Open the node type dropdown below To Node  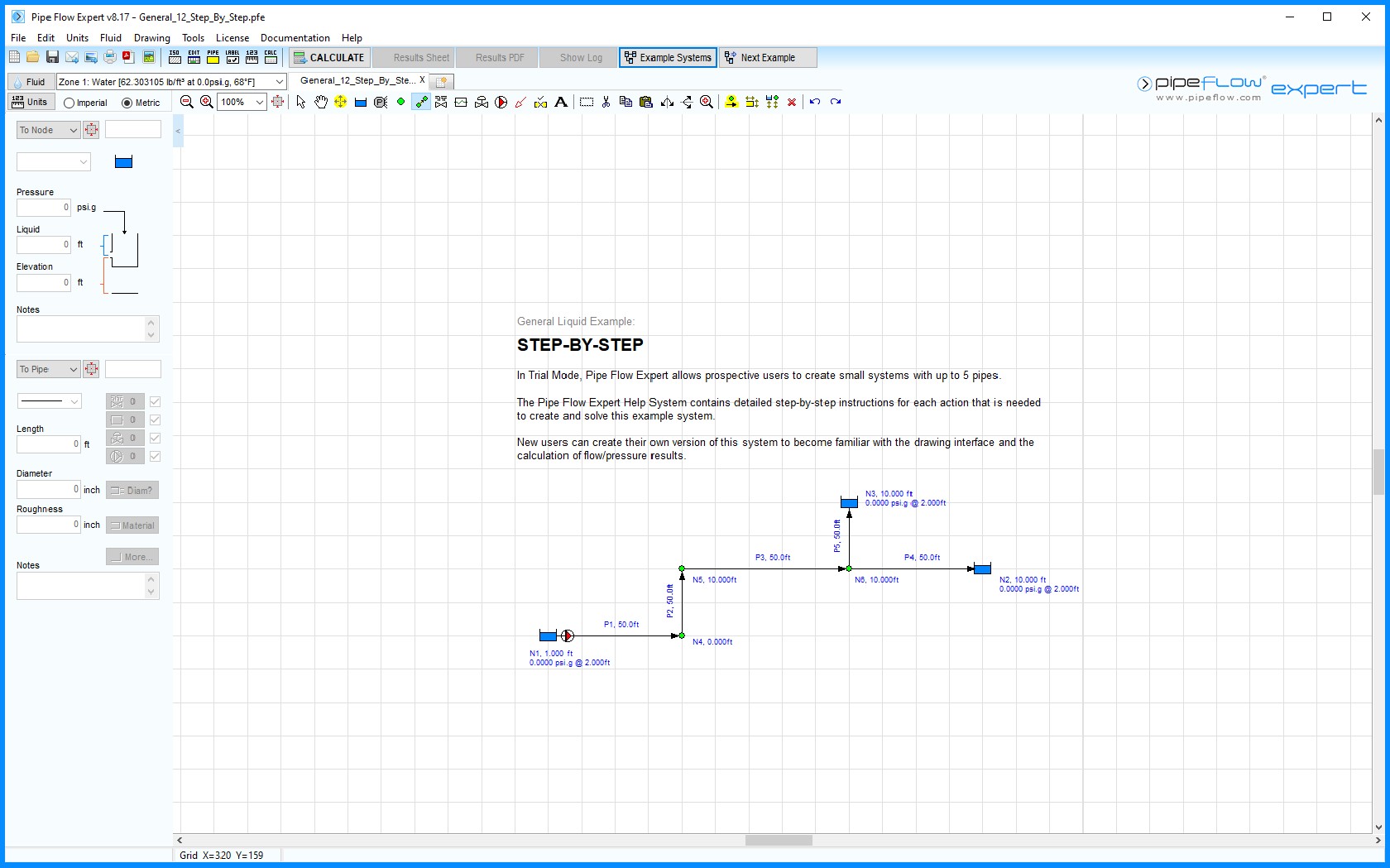(53, 161)
